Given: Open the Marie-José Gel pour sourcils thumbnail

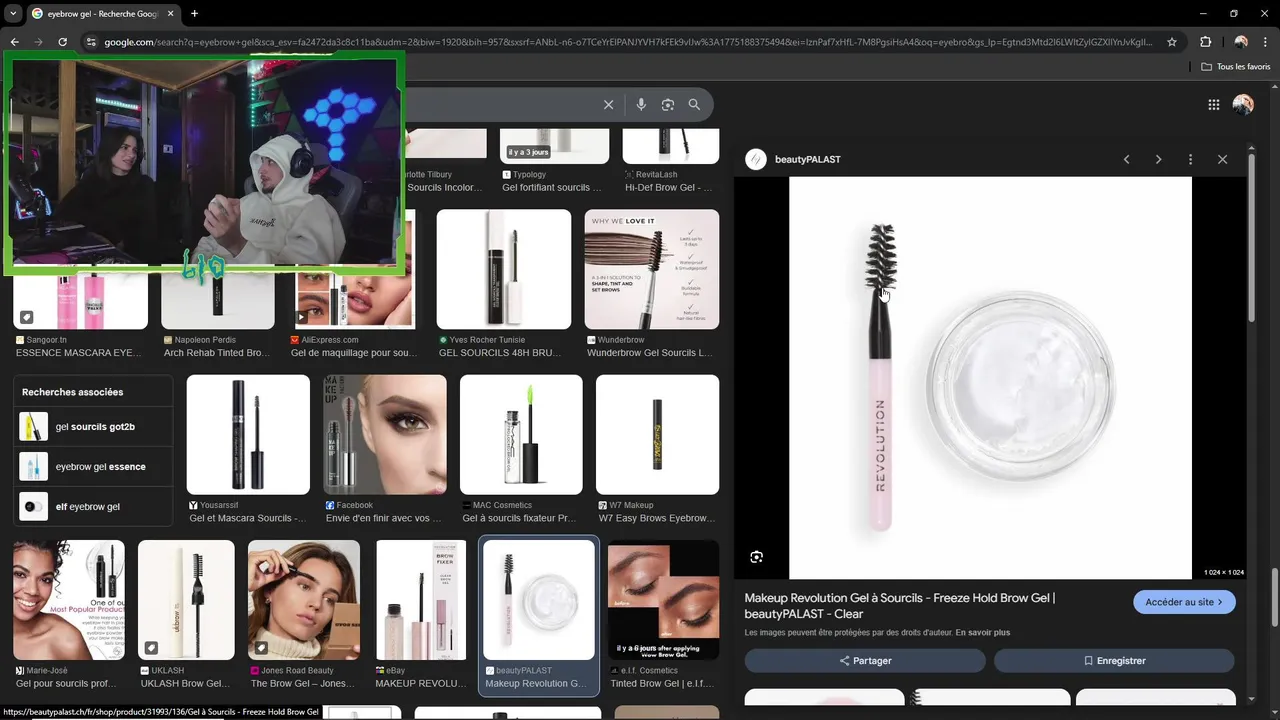Looking at the screenshot, I should 69,600.
